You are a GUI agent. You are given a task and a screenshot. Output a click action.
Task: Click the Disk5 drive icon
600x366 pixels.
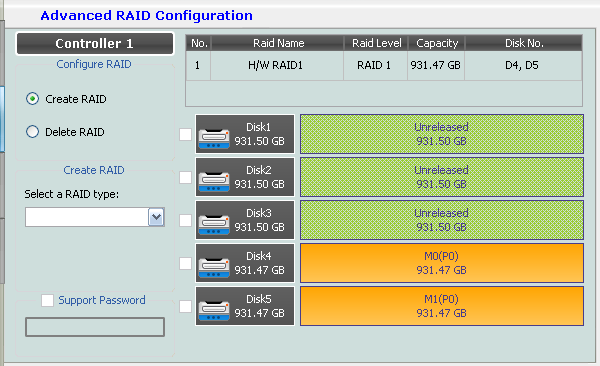pyautogui.click(x=214, y=310)
